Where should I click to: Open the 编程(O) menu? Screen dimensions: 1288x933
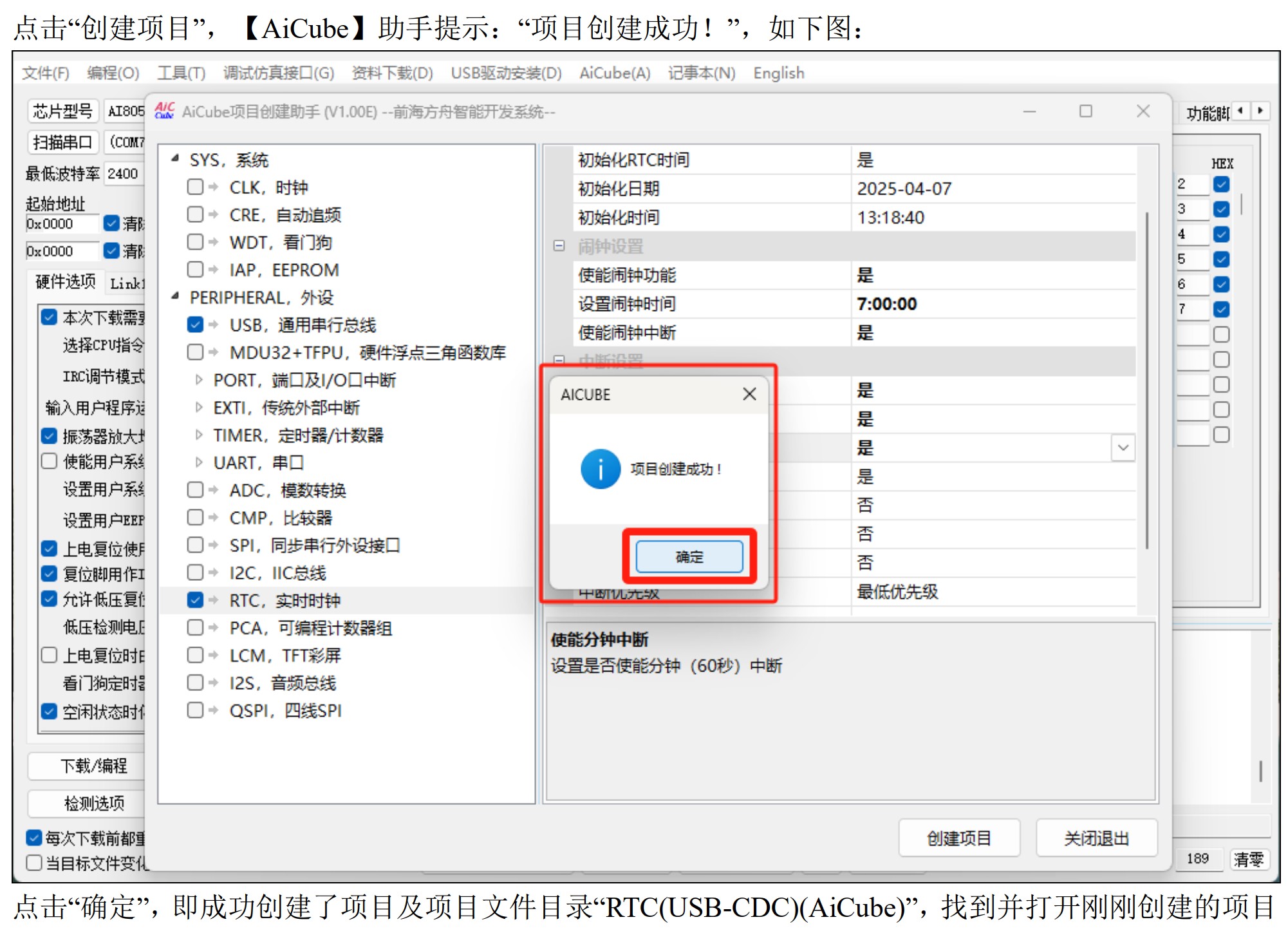click(113, 73)
